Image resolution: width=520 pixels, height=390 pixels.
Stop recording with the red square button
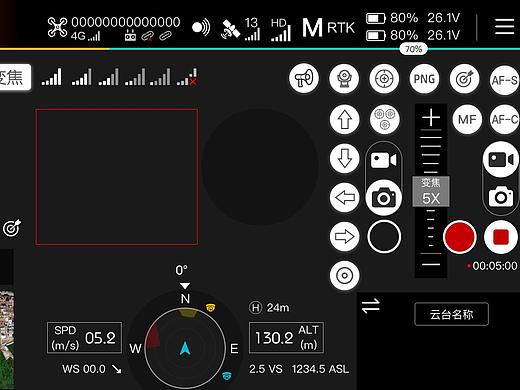(x=501, y=237)
